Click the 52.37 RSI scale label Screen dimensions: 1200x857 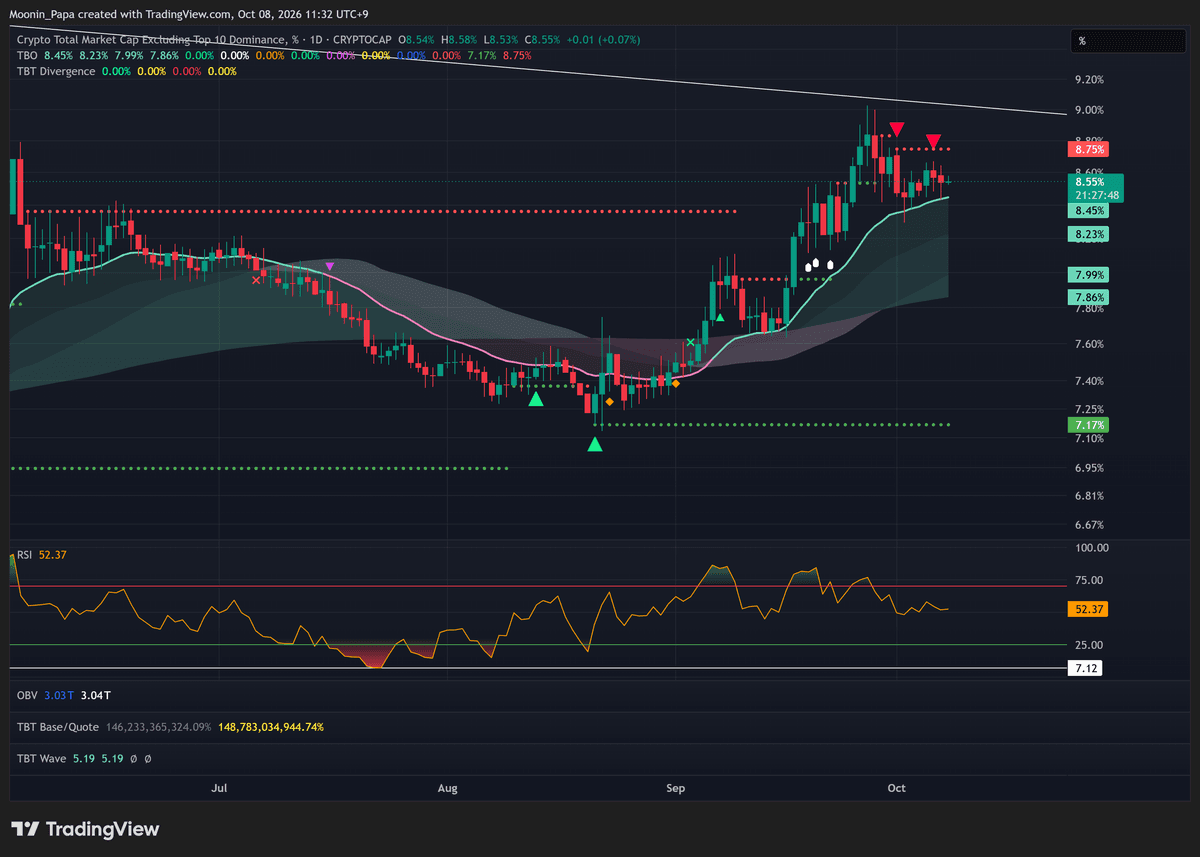tap(1087, 608)
